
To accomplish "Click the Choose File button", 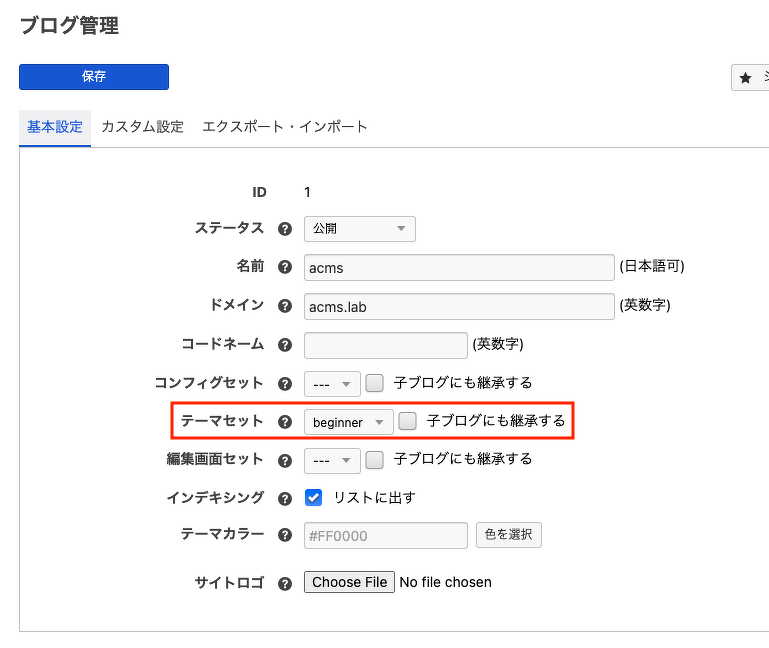I will click(x=349, y=582).
